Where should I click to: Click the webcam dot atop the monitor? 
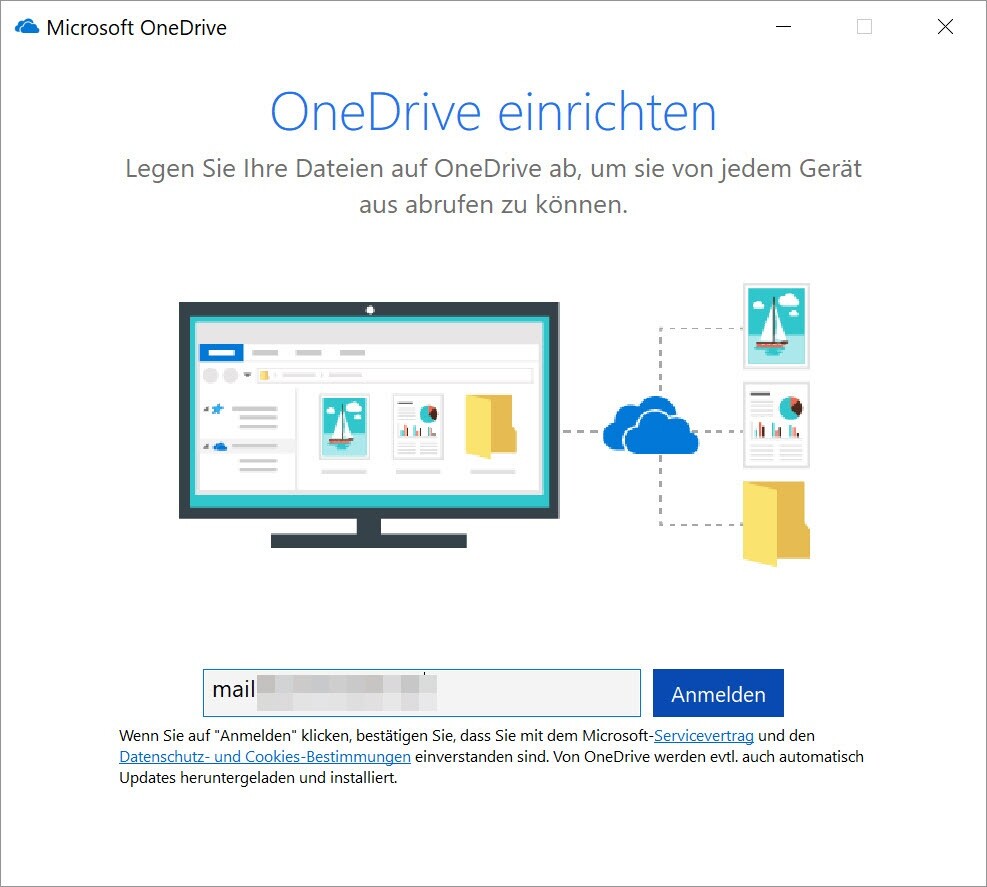[x=369, y=309]
